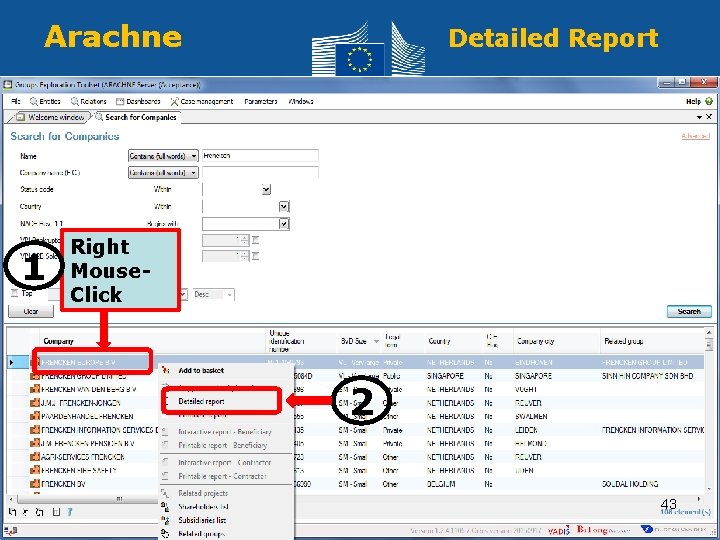Open the Case management menu
The image size is (720, 540).
pos(202,101)
